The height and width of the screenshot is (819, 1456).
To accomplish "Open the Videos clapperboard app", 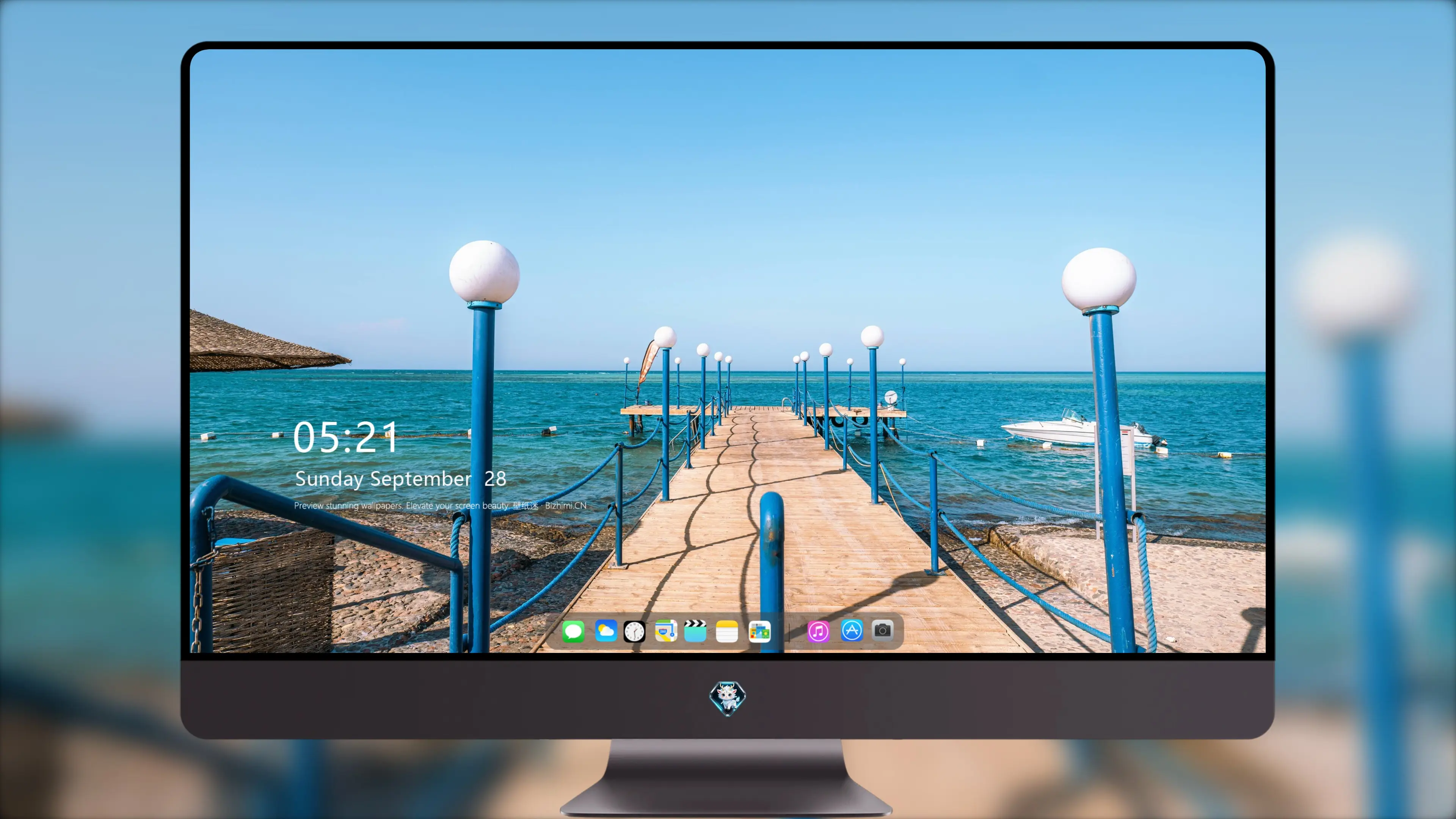I will (x=695, y=631).
